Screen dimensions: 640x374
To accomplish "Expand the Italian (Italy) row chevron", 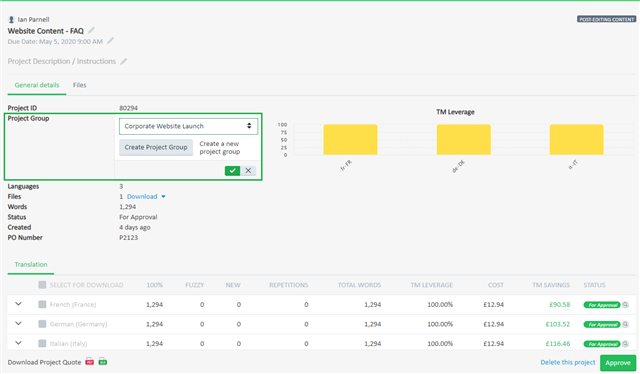I will pos(18,343).
